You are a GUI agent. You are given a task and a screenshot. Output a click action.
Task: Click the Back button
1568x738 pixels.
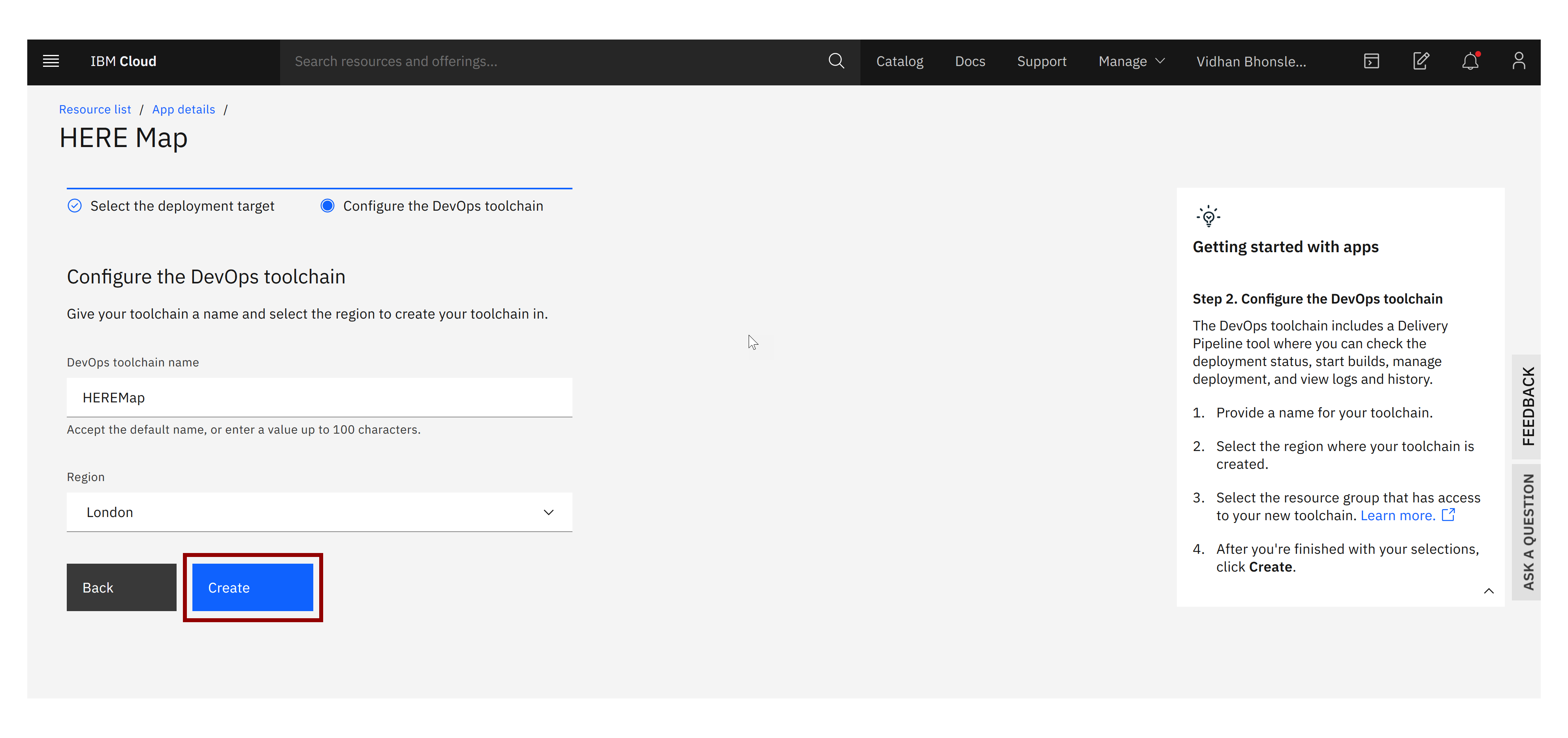pyautogui.click(x=122, y=587)
